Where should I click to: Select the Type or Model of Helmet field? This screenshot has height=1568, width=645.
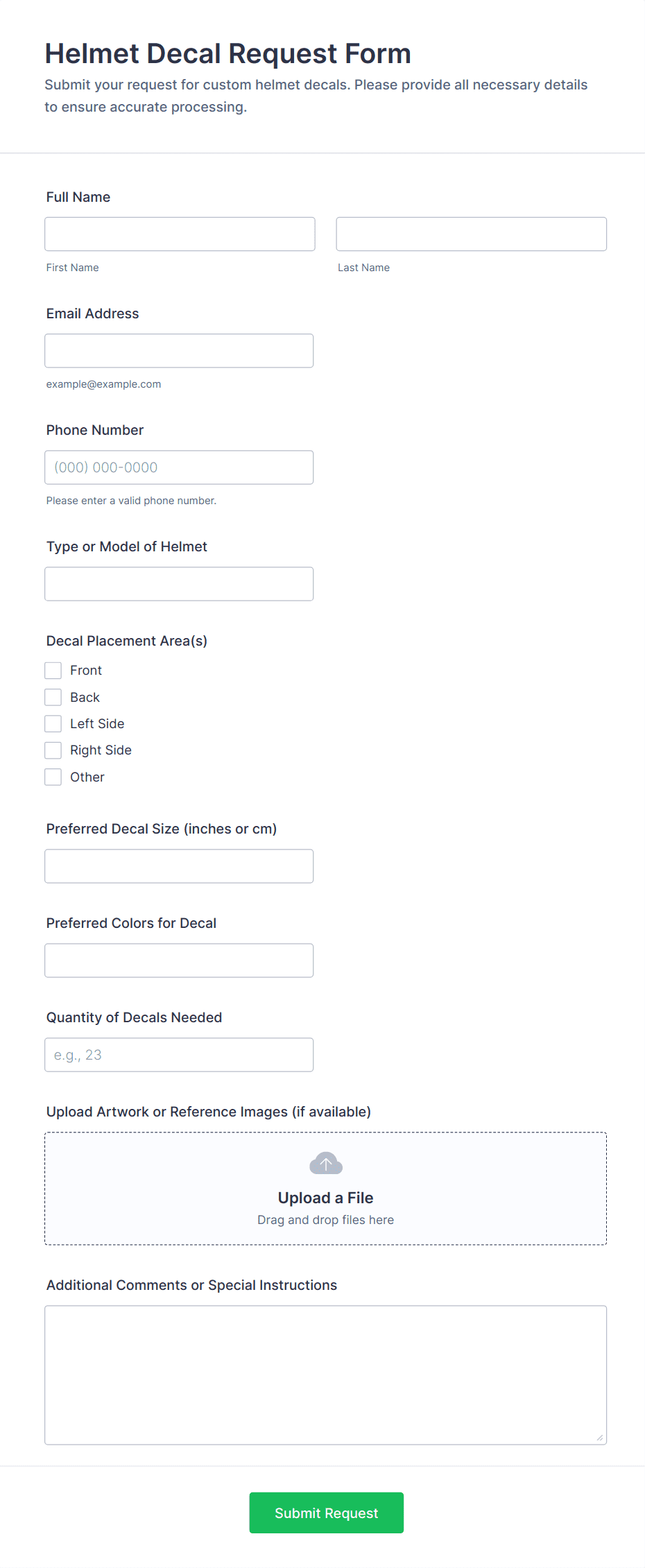[179, 583]
